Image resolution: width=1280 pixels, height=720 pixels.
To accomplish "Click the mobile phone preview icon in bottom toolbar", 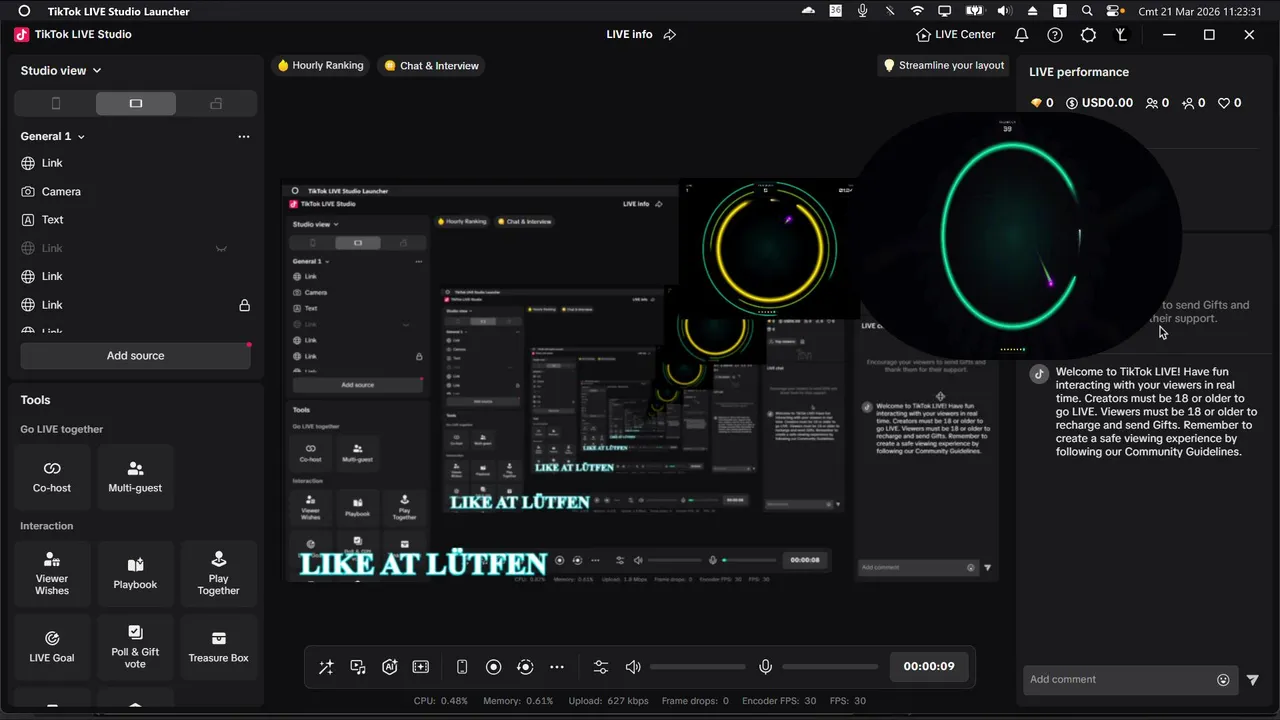I will 462,667.
